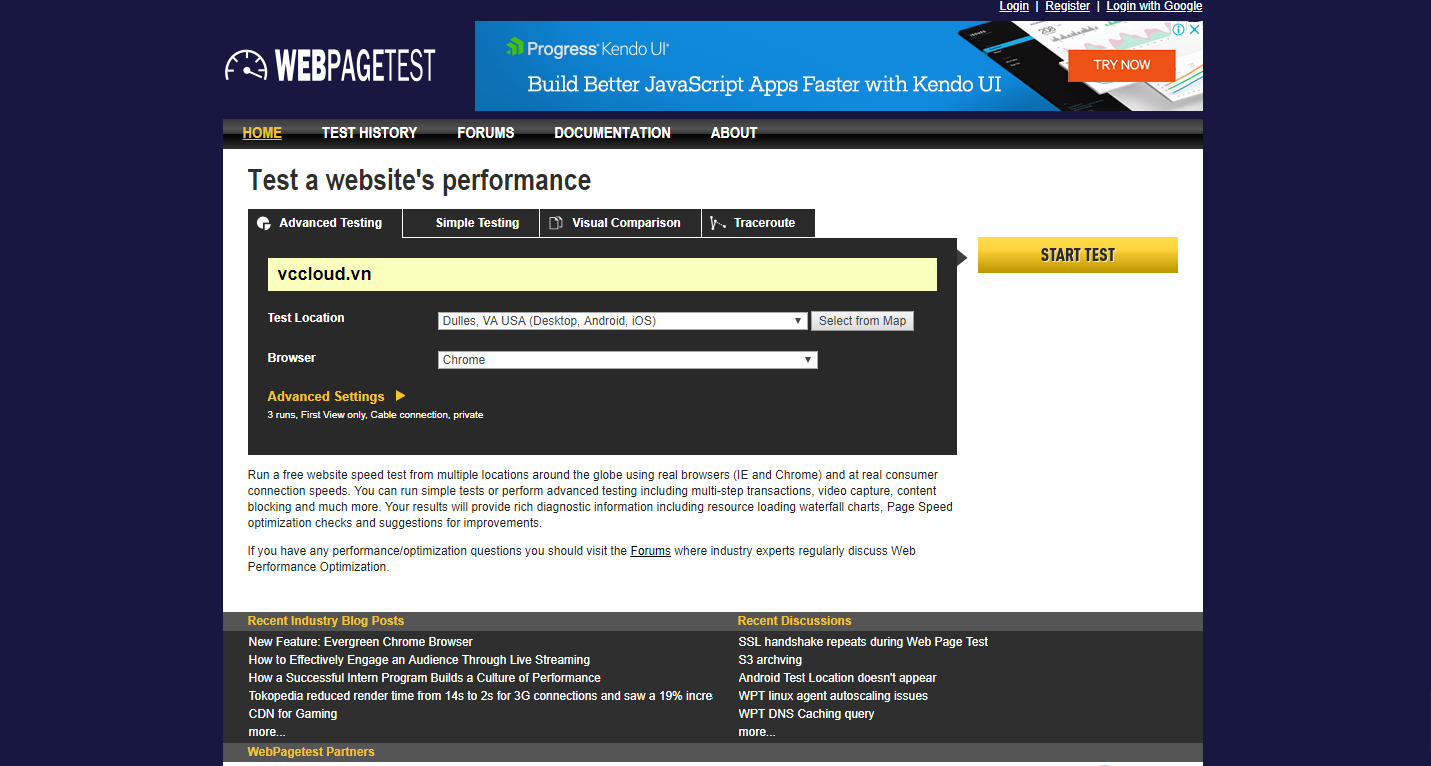This screenshot has width=1431, height=766.
Task: Open the Test Location dropdown
Action: pos(622,321)
